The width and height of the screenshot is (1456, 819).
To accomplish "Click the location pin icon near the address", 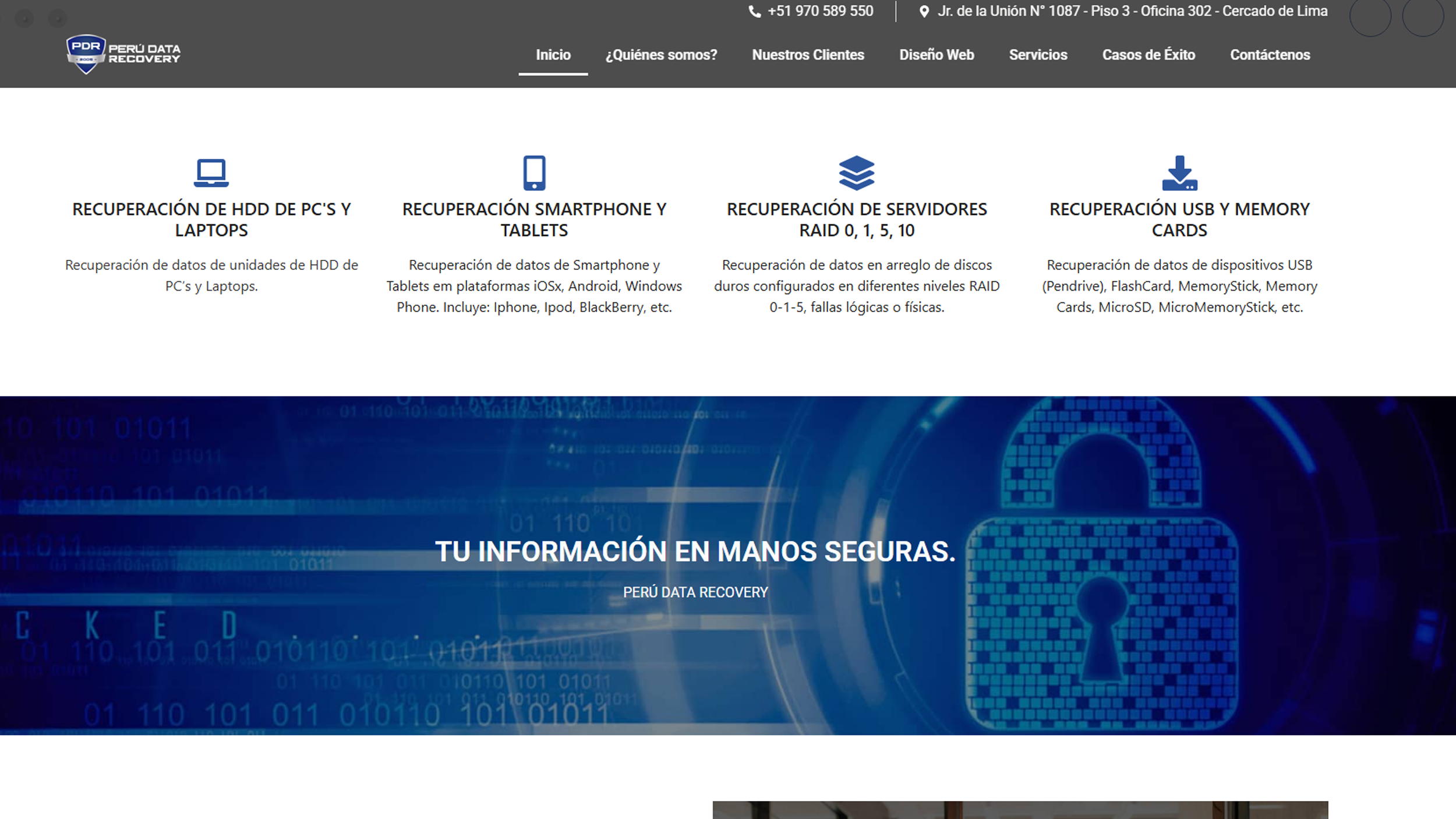I will point(924,10).
